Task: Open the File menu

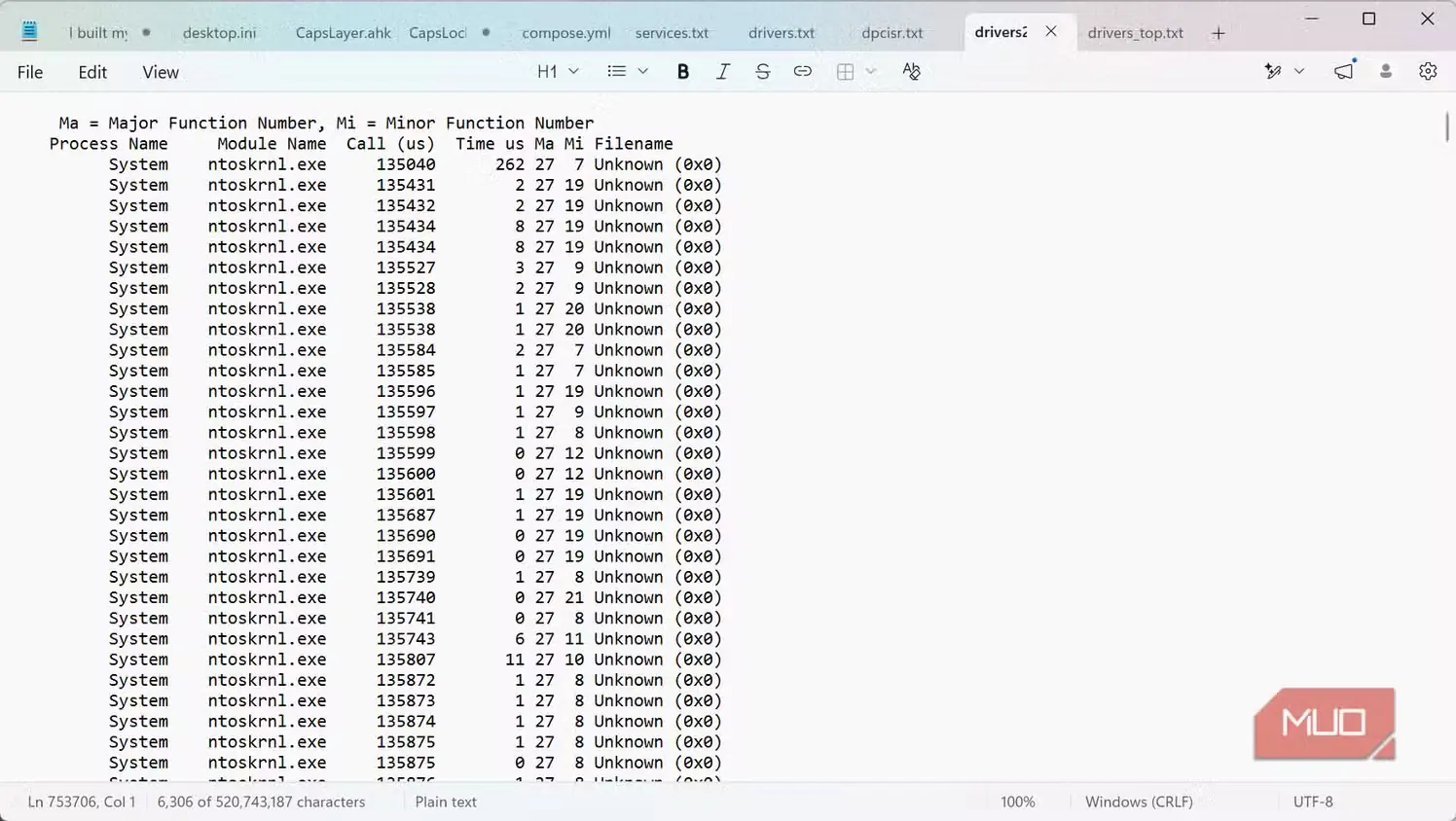Action: coord(30,72)
